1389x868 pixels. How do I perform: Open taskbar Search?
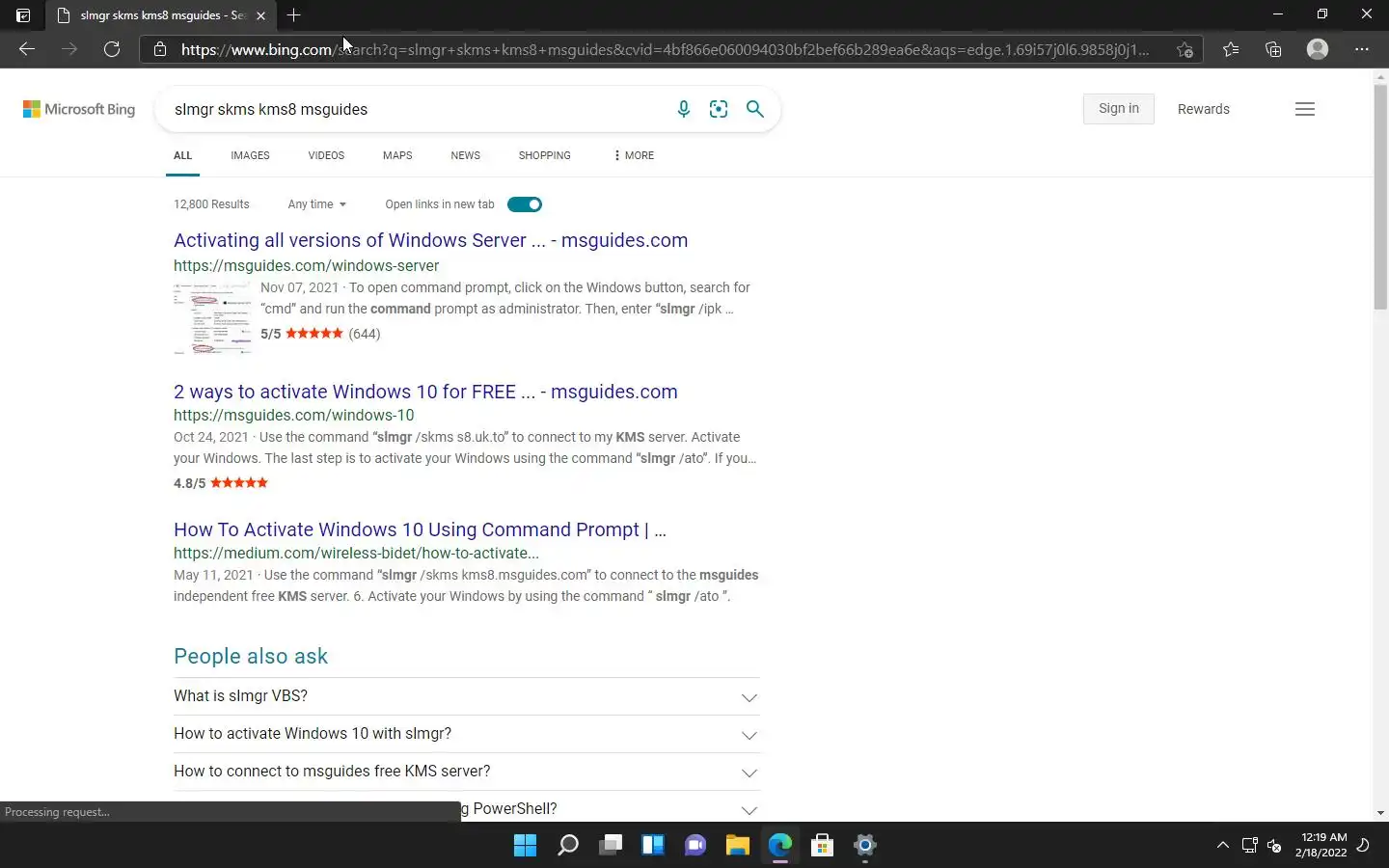click(x=568, y=846)
